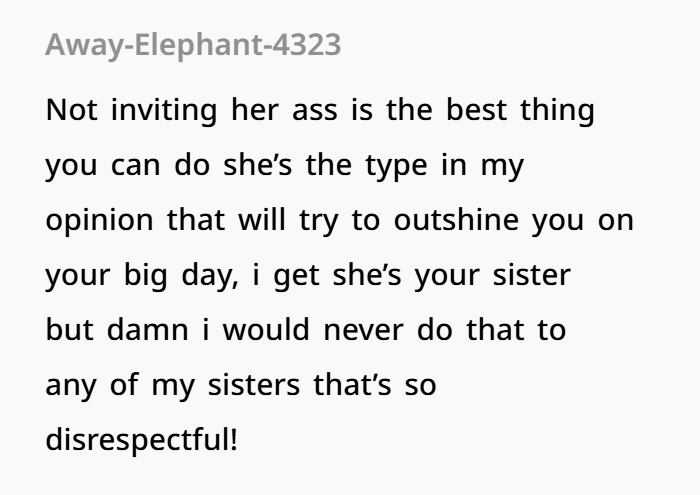Click the word "would" in the fifth line
700x495 pixels.
click(260, 330)
